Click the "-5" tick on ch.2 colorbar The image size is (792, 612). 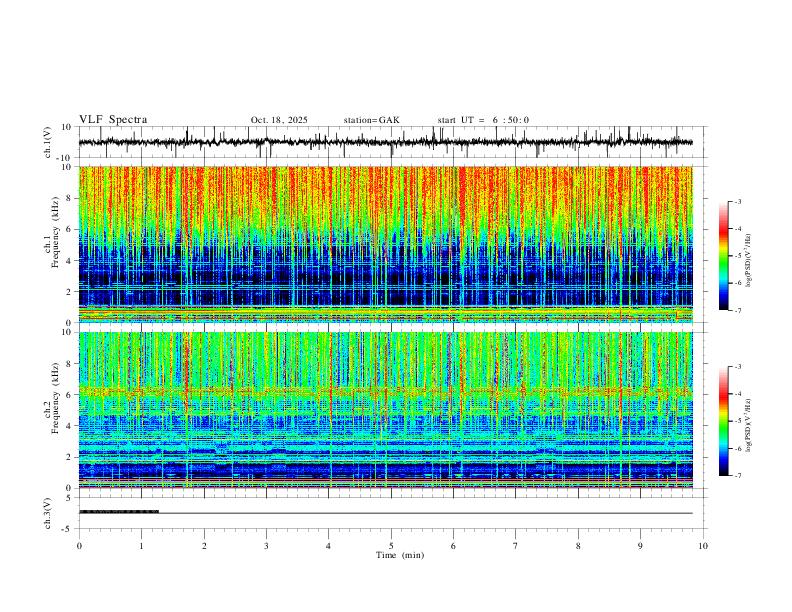(738, 421)
